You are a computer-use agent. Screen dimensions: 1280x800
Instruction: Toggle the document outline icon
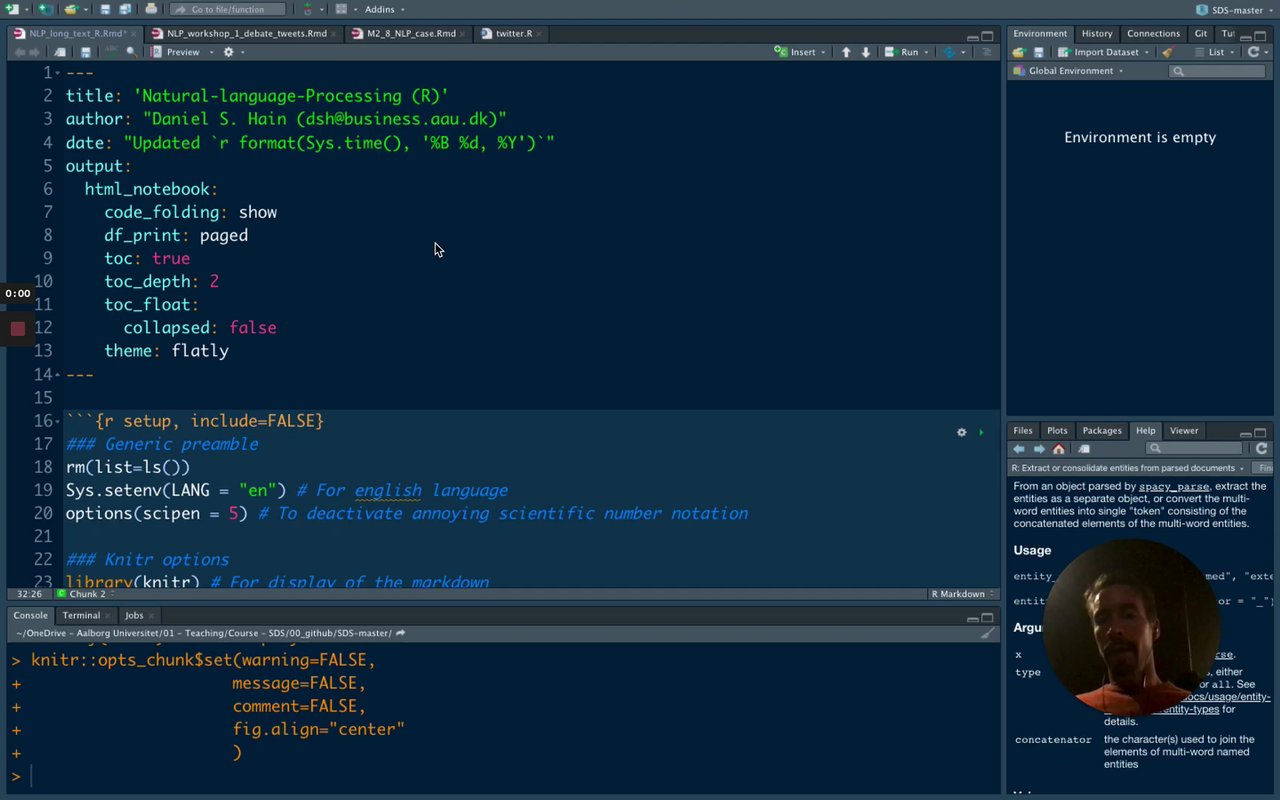[987, 52]
